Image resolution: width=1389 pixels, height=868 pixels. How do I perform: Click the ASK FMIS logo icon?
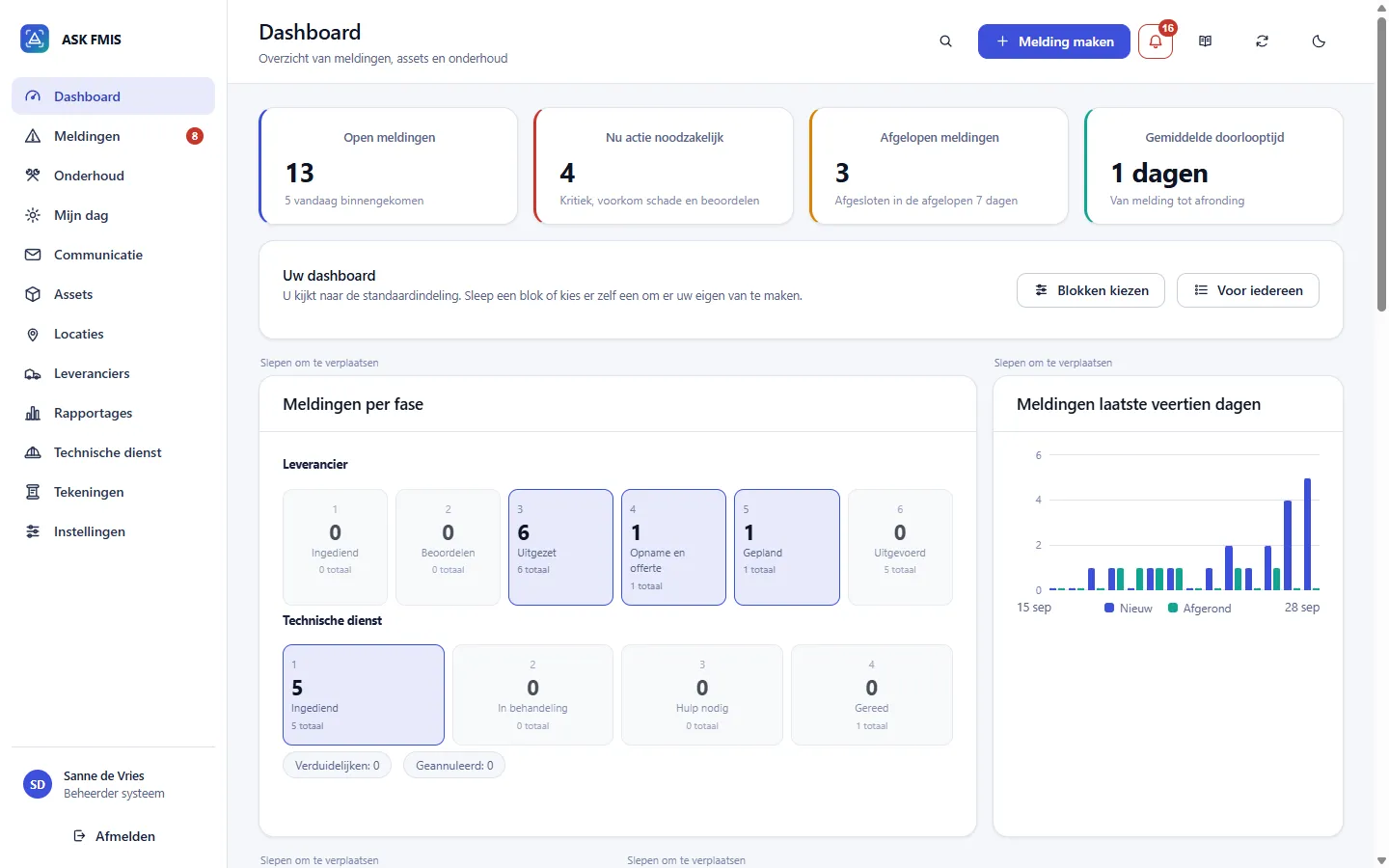[x=35, y=40]
